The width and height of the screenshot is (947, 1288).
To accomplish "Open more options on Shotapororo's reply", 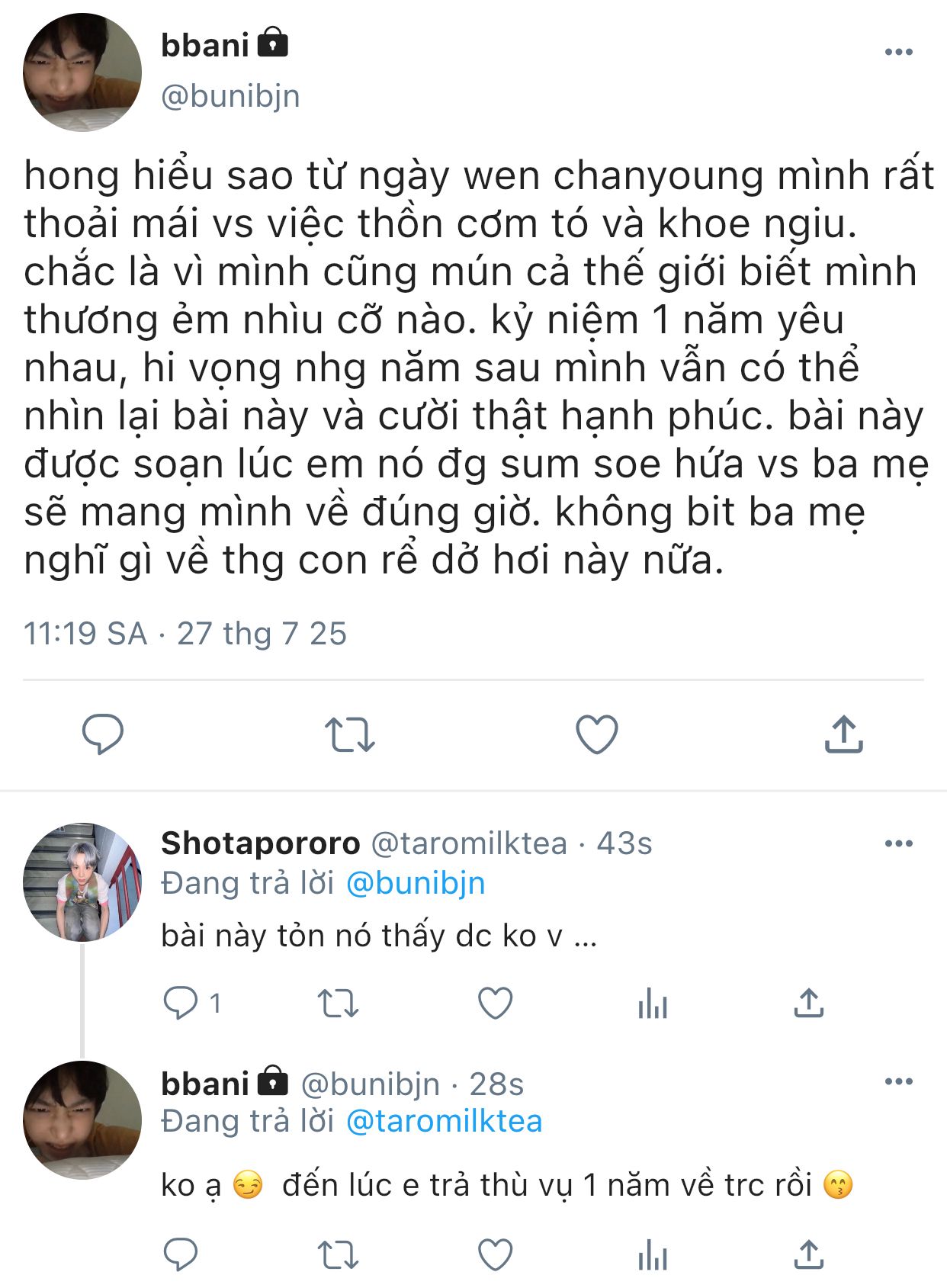I will pyautogui.click(x=898, y=843).
